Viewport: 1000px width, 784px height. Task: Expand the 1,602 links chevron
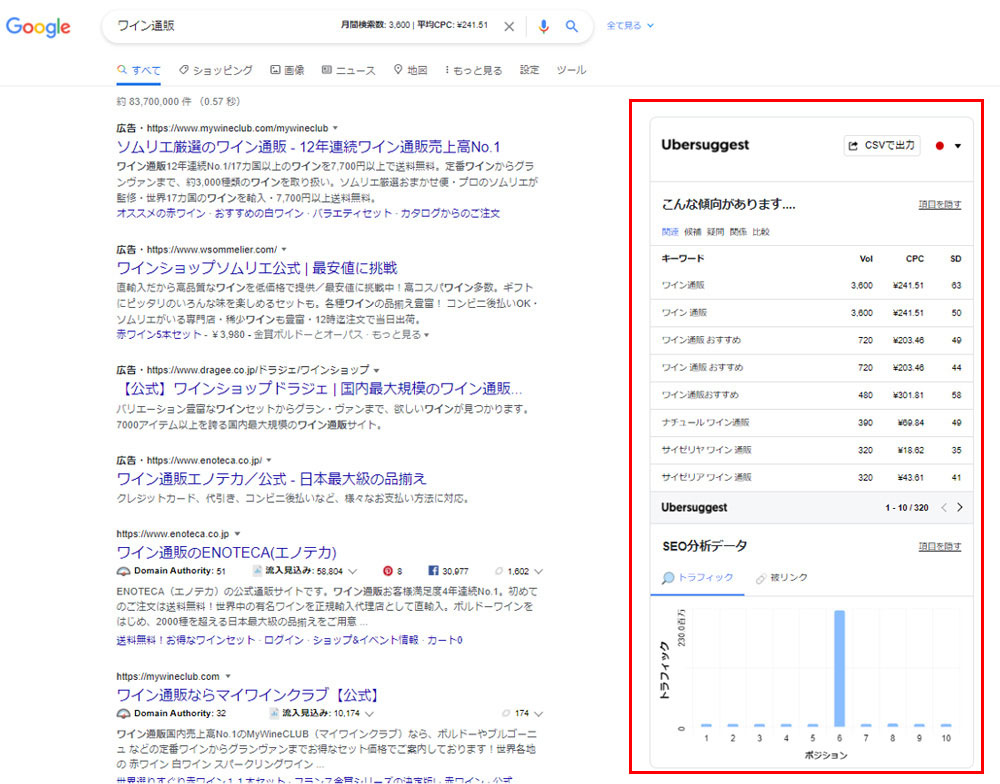539,571
